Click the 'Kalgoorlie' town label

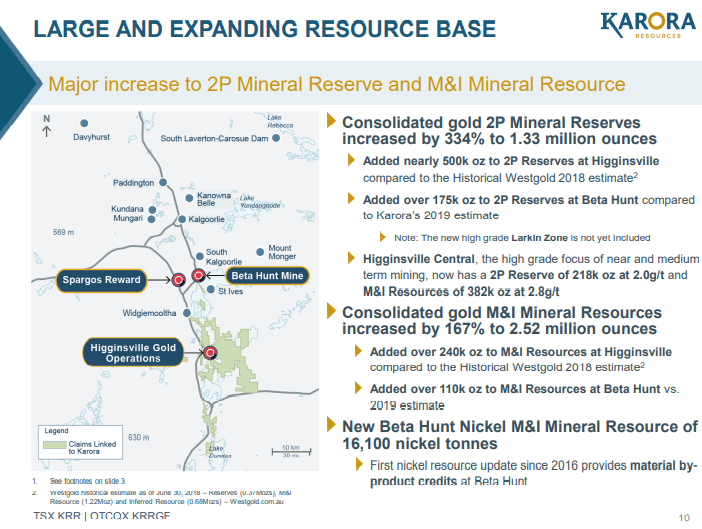(x=206, y=219)
